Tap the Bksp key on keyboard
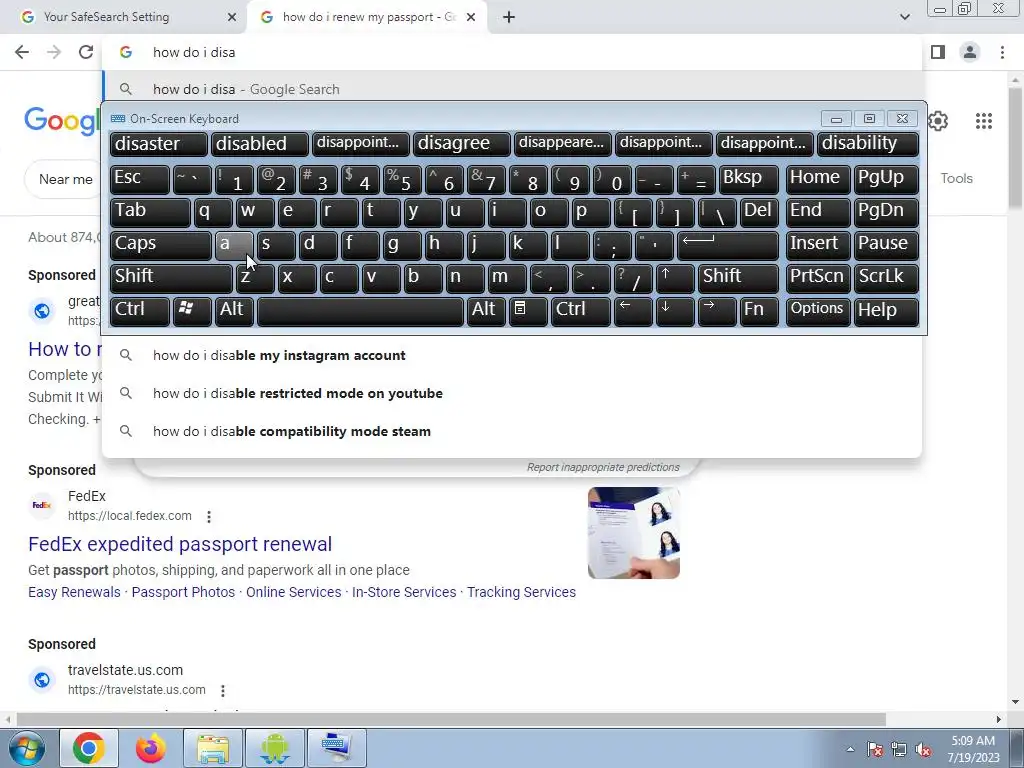The height and width of the screenshot is (768, 1024). click(x=748, y=179)
